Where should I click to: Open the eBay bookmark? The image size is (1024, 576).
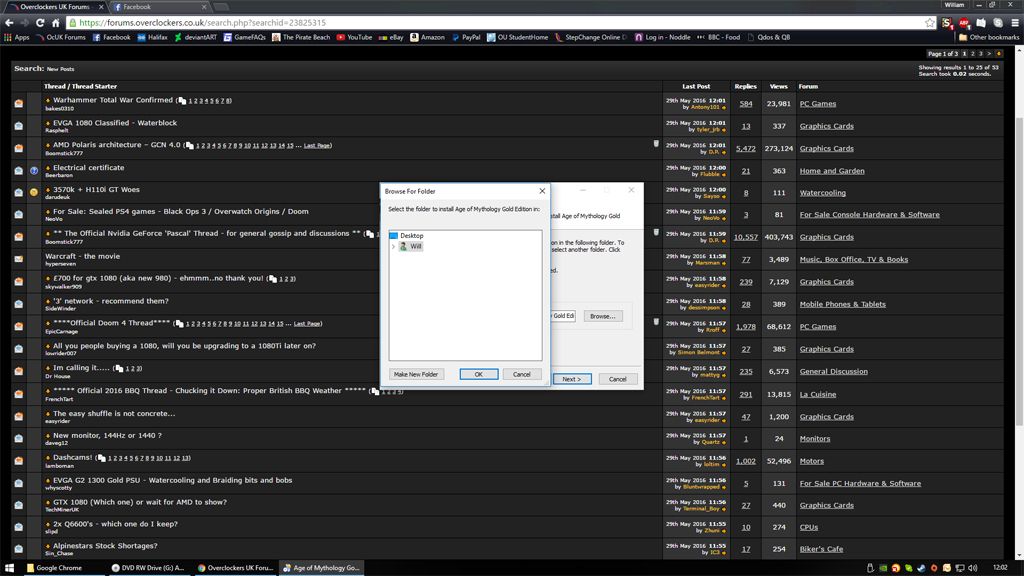pyautogui.click(x=391, y=37)
